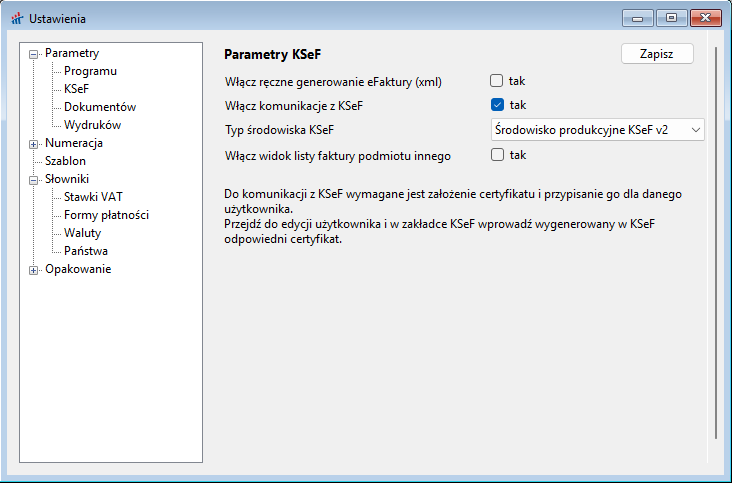Collapse the Parametry tree node
Screen dimensions: 732x483
point(34,54)
